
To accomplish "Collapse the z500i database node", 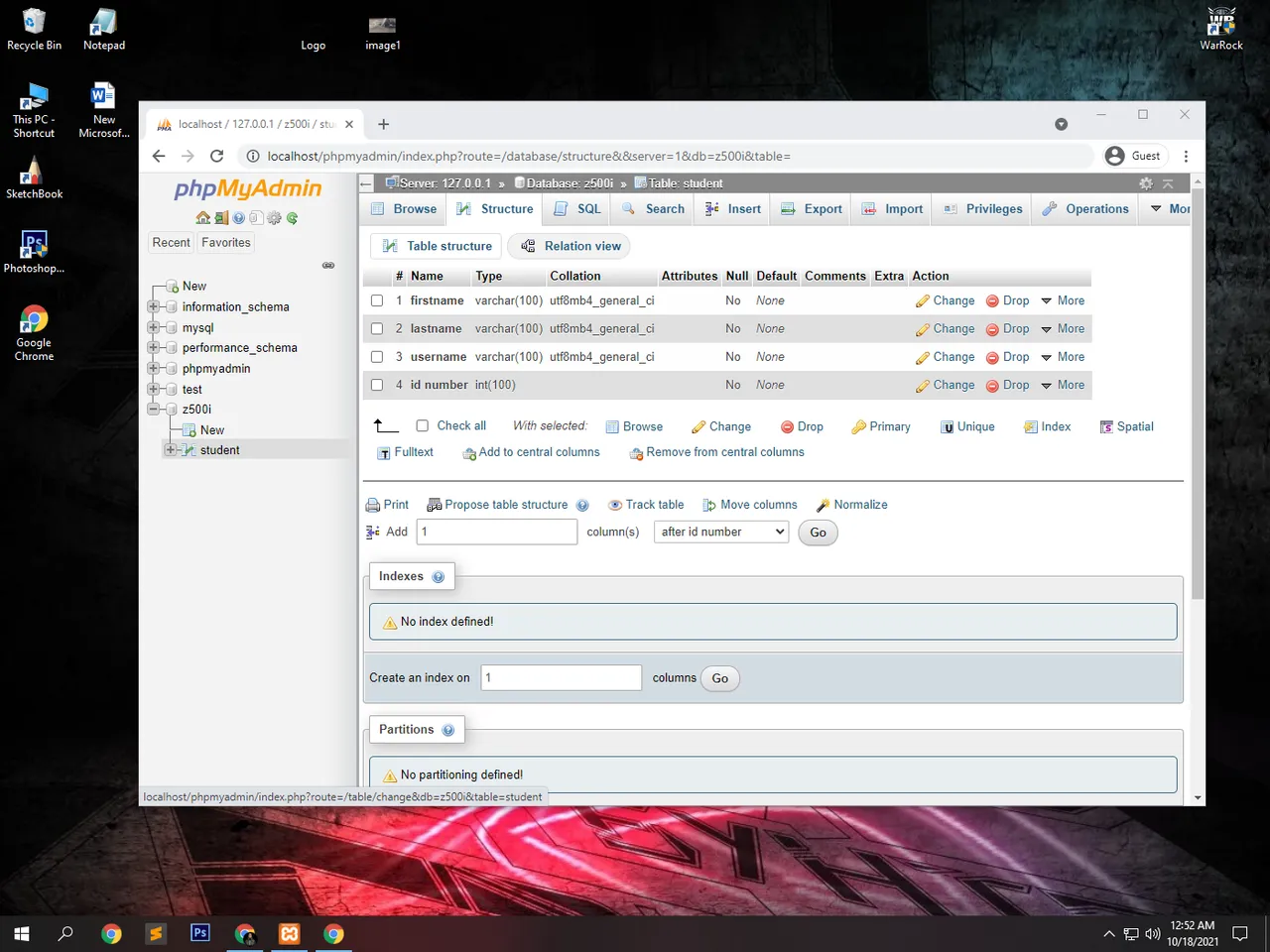I will pos(154,409).
